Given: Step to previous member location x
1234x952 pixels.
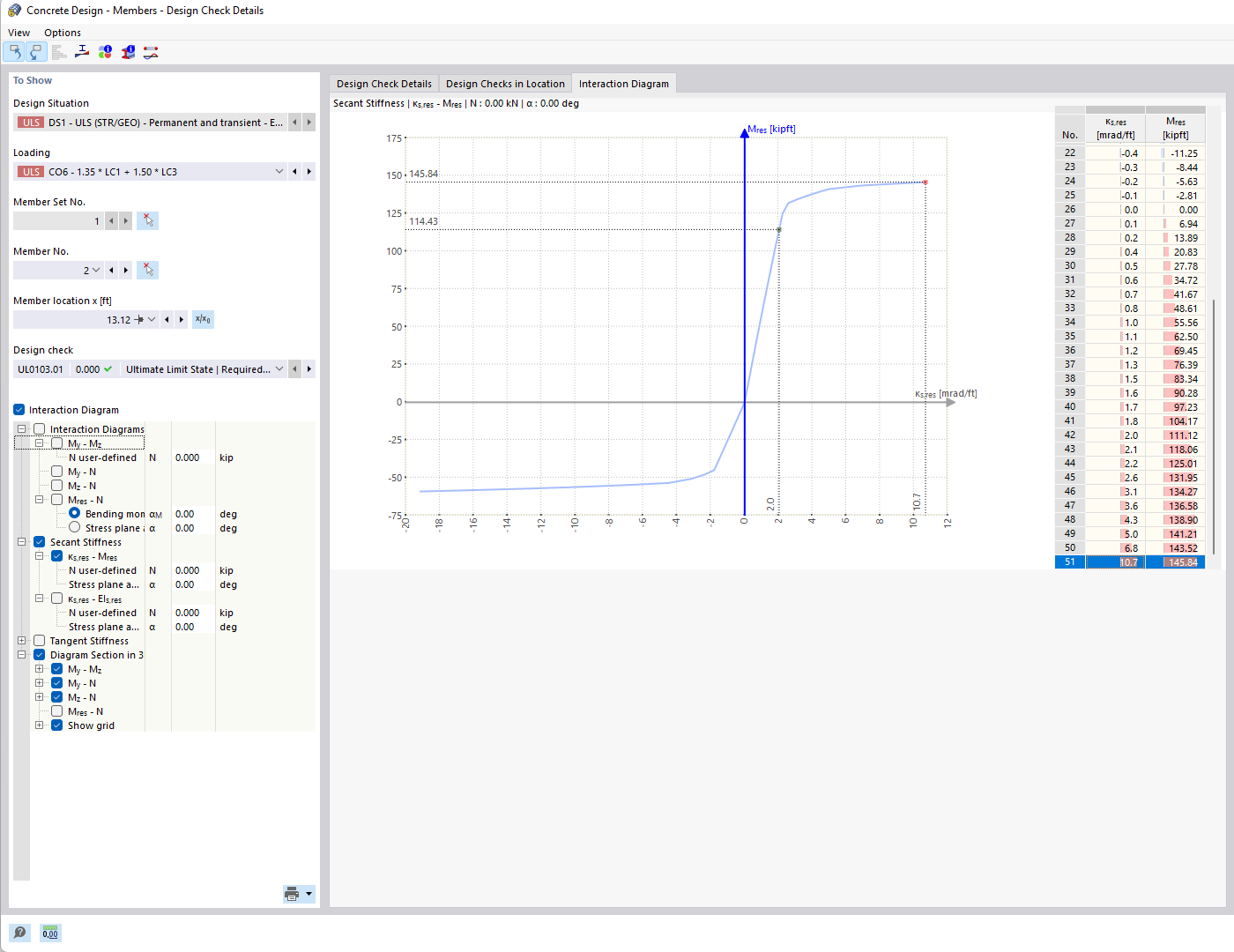Looking at the screenshot, I should (167, 319).
